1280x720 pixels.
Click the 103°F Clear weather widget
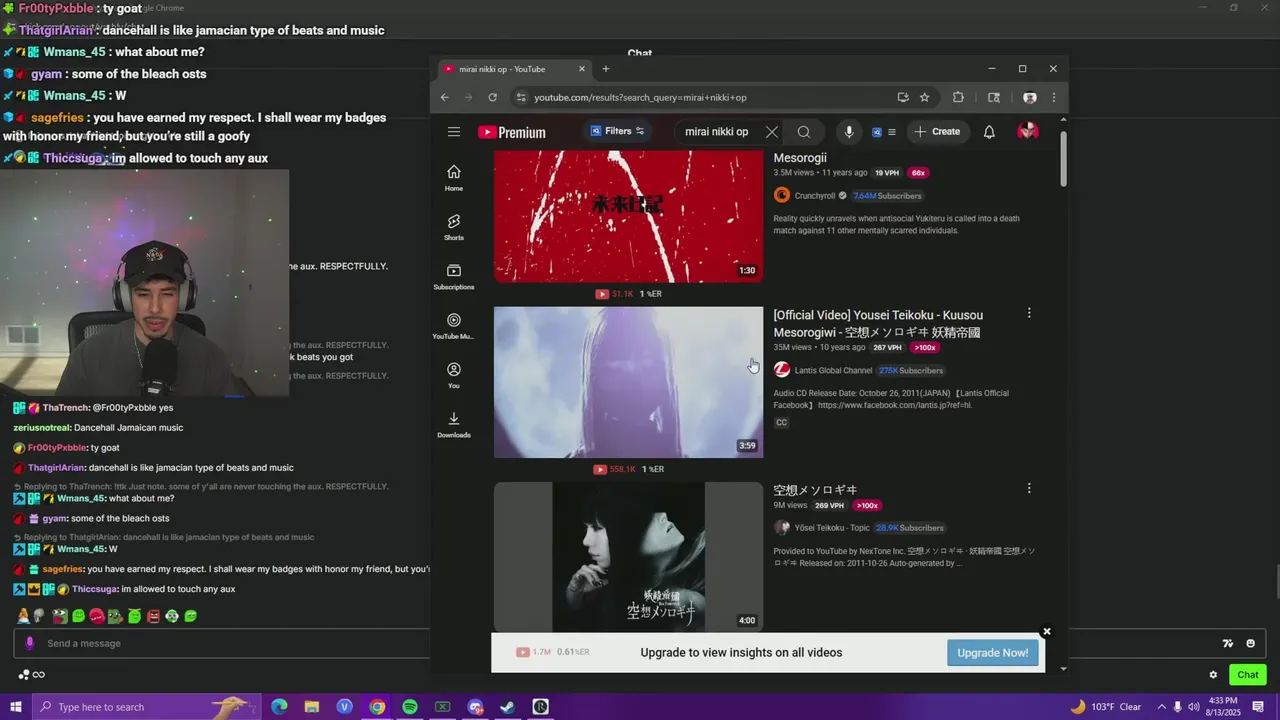tap(1105, 707)
